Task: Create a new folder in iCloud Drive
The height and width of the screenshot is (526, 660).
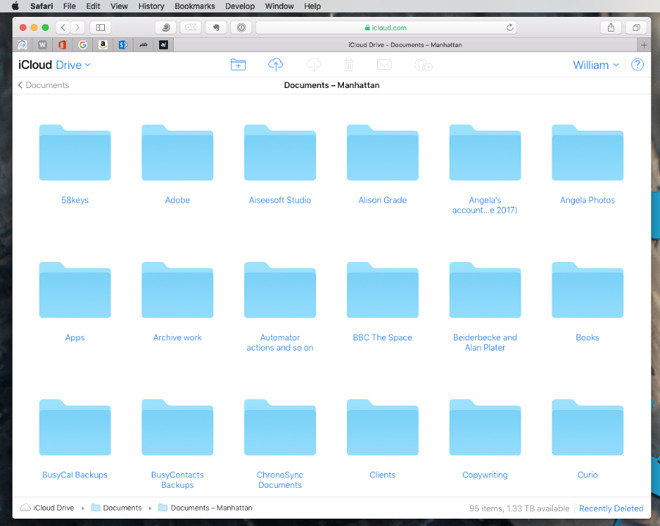Action: (x=238, y=64)
